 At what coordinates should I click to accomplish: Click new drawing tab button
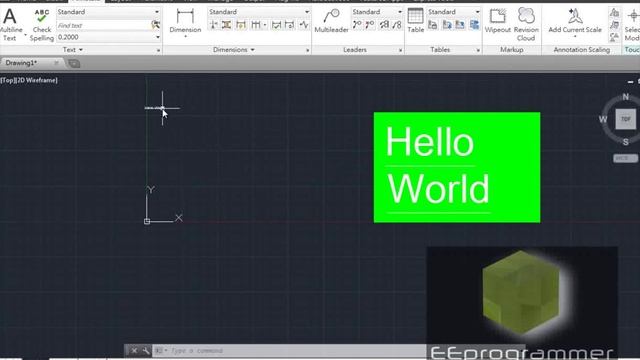click(74, 63)
